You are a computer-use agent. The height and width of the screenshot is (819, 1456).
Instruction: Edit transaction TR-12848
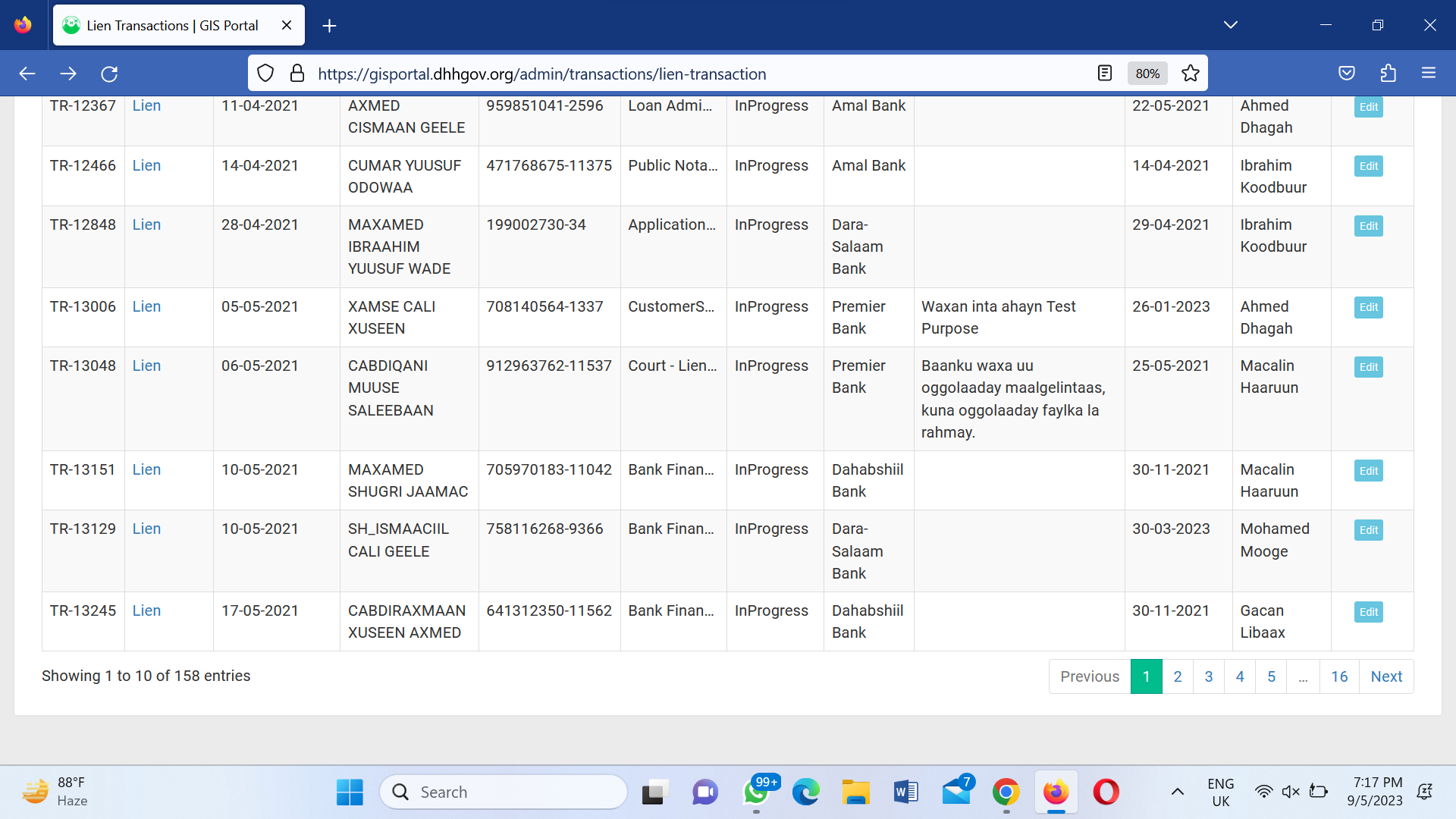coord(1368,226)
